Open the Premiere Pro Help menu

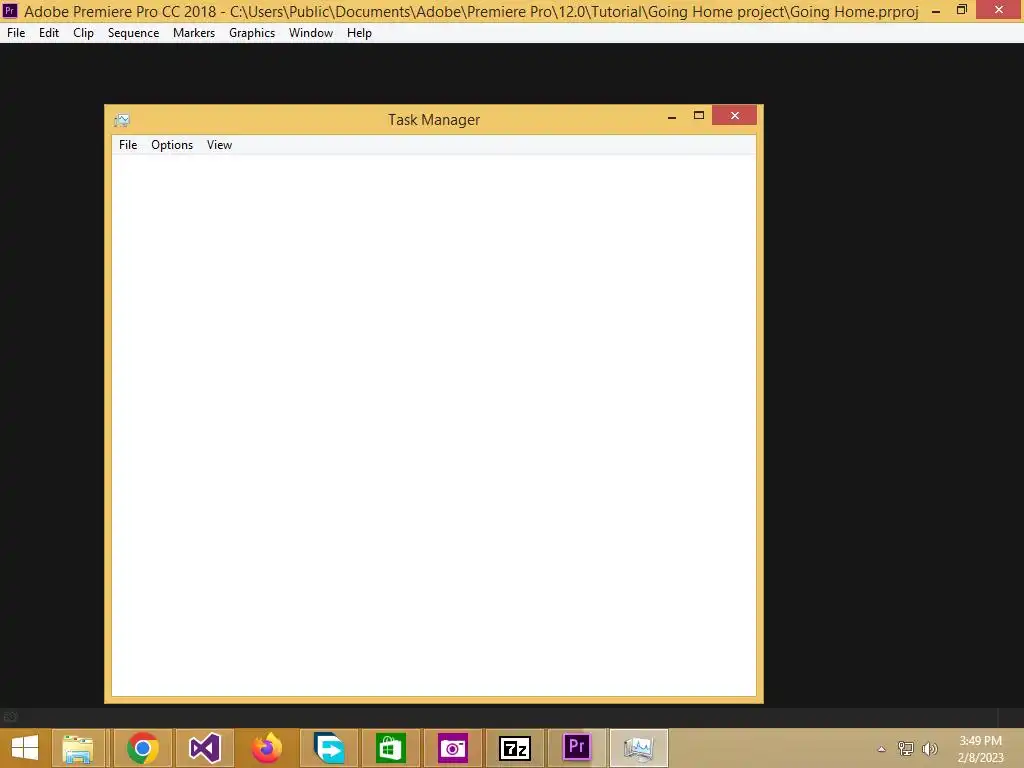click(359, 33)
